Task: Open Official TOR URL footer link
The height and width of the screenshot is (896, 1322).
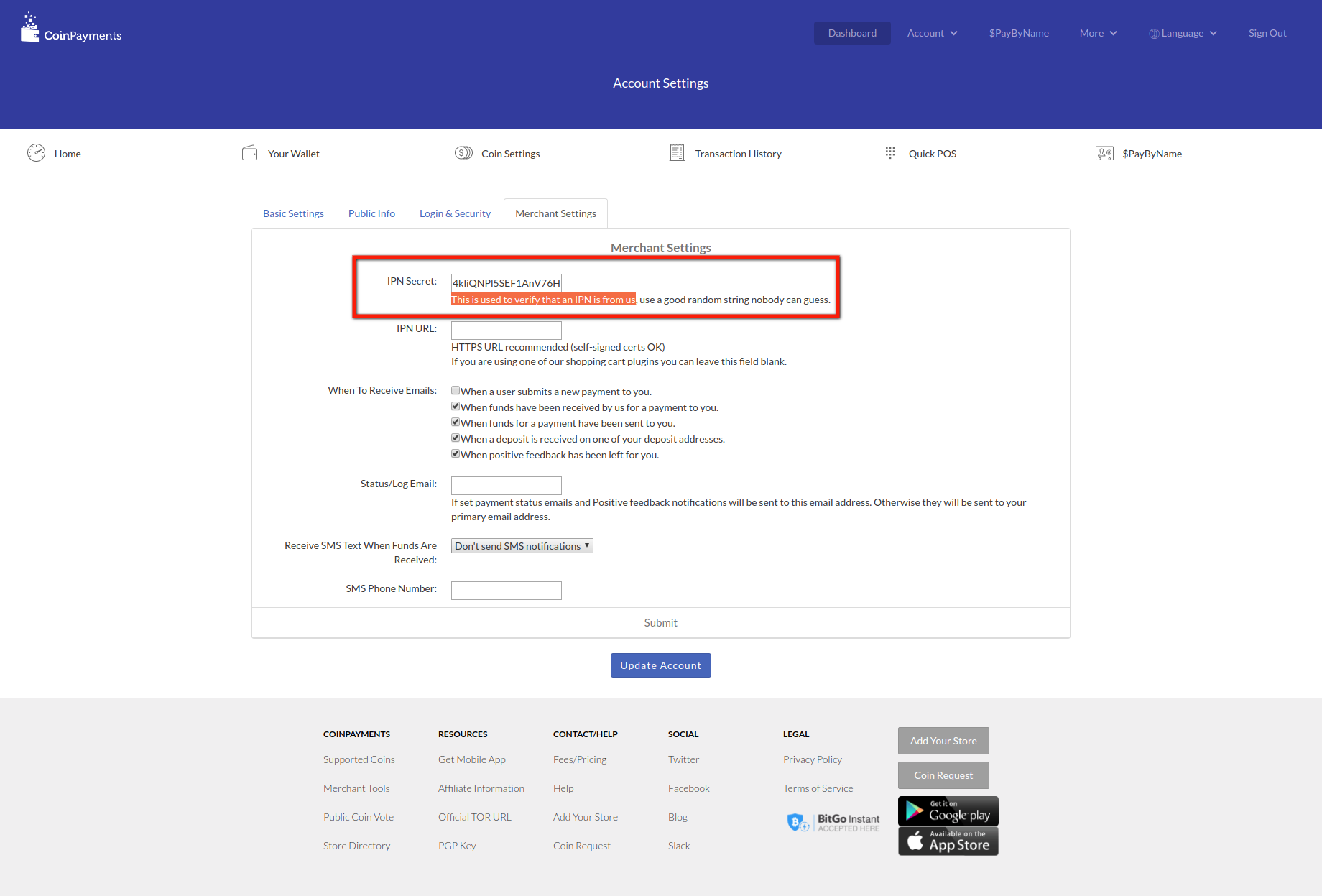Action: tap(475, 817)
